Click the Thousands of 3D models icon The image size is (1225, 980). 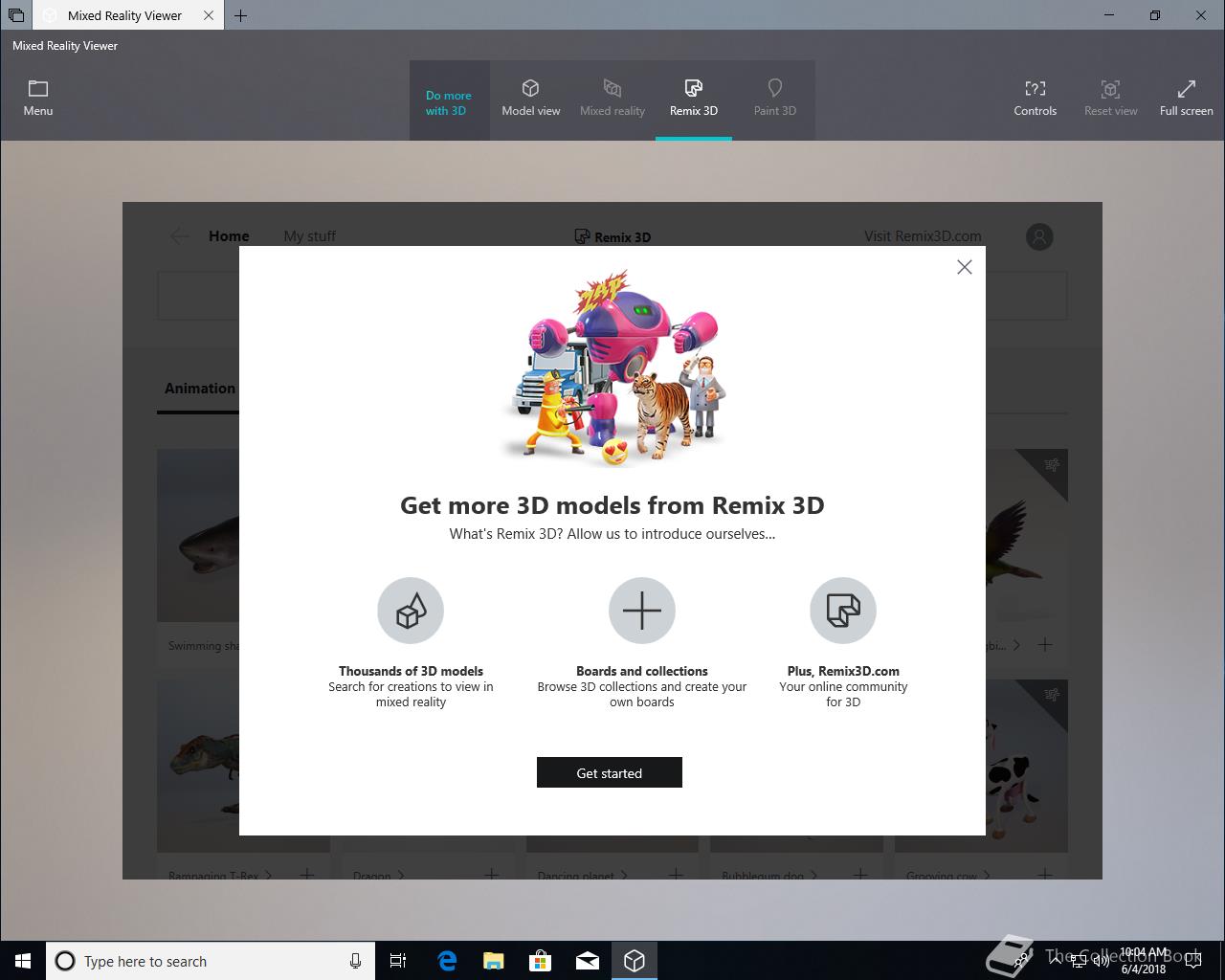click(x=411, y=611)
